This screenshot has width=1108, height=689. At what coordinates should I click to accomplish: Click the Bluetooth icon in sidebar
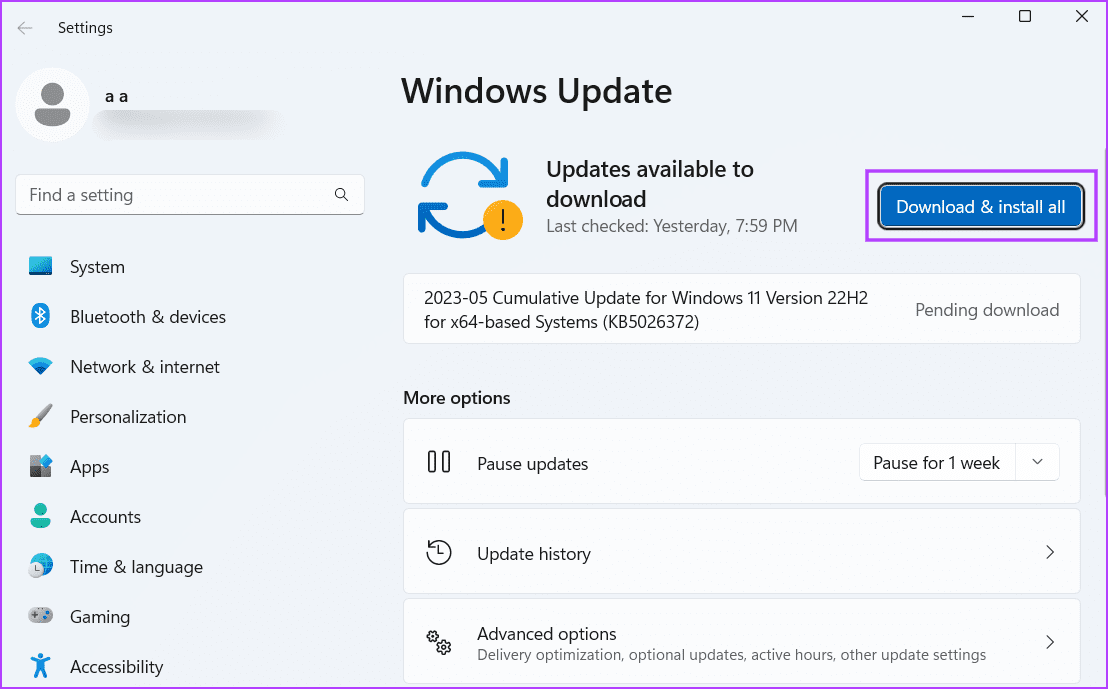click(40, 316)
